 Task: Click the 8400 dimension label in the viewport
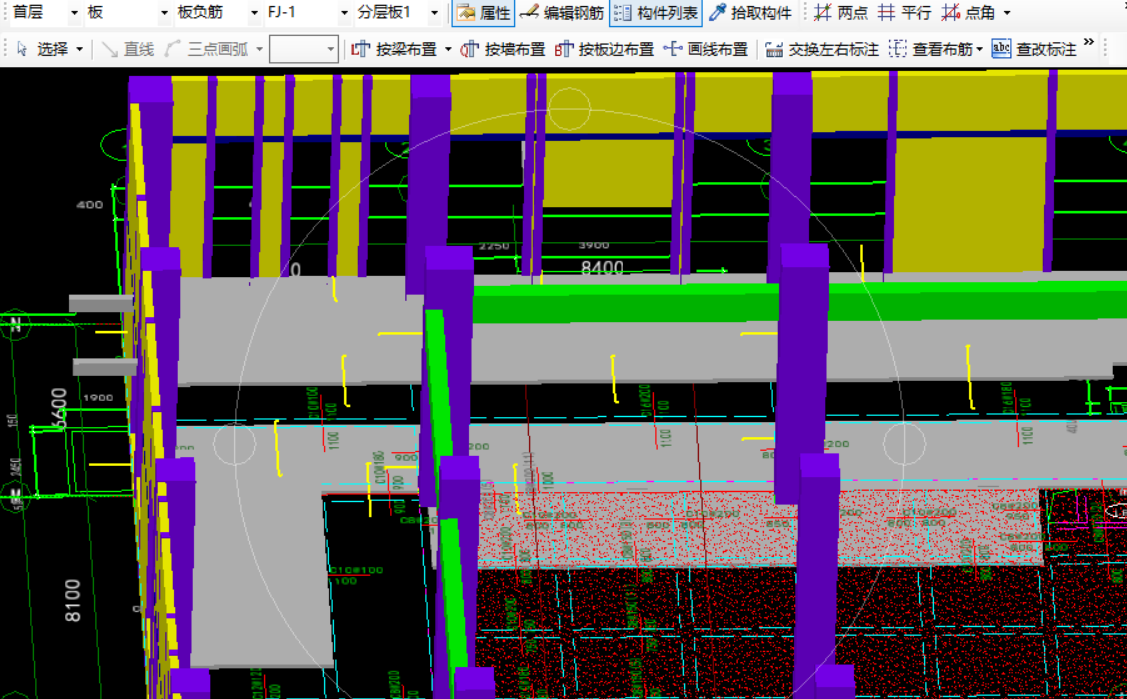pos(602,268)
